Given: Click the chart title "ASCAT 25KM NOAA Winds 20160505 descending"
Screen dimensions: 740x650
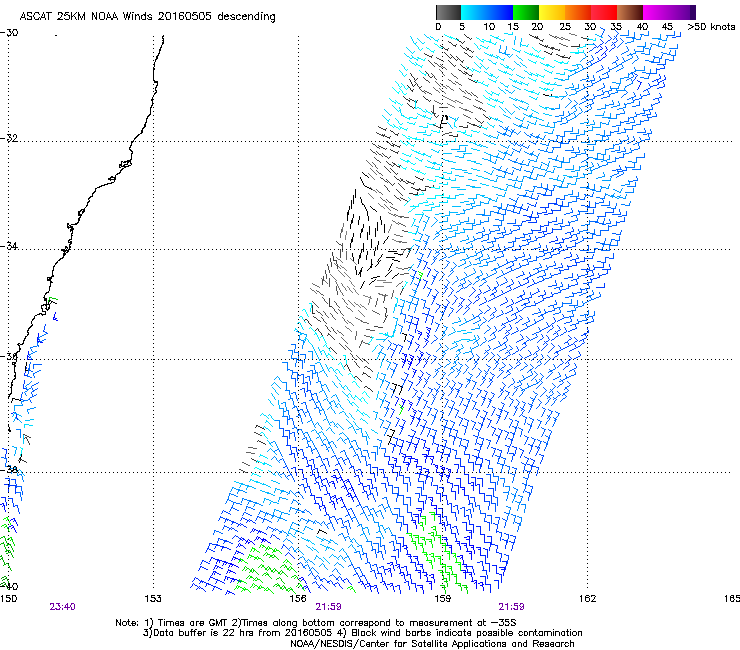Looking at the screenshot, I should [147, 16].
